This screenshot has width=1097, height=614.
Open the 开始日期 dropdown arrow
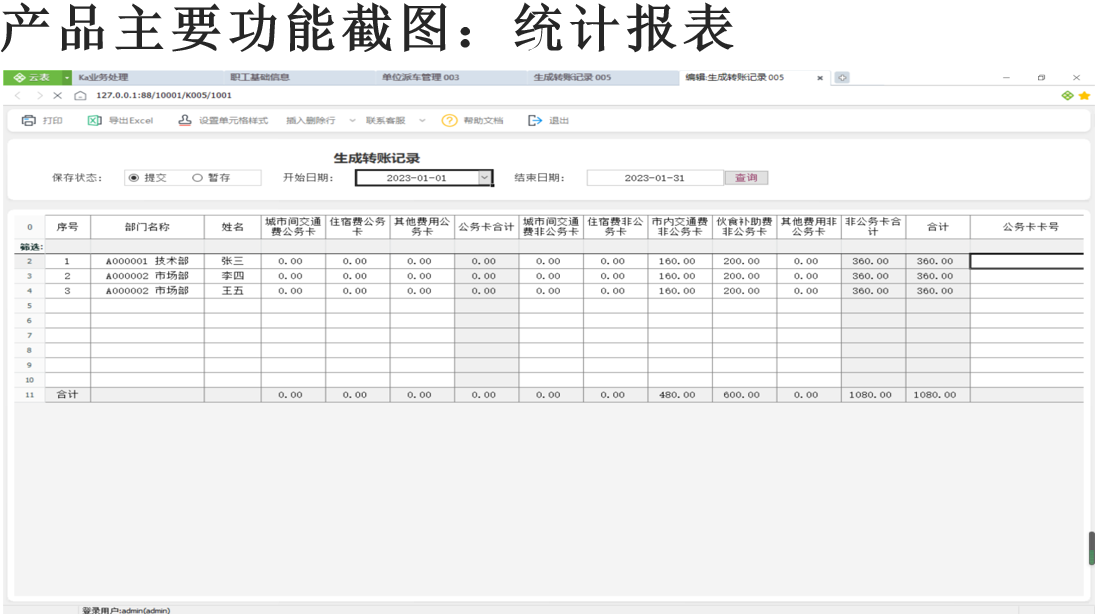tap(484, 178)
